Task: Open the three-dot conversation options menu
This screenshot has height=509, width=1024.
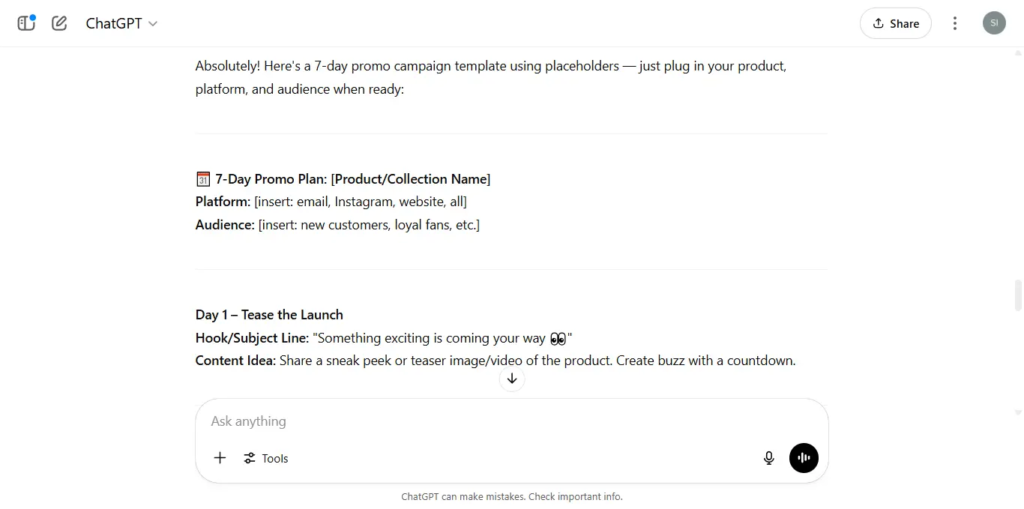Action: click(955, 24)
